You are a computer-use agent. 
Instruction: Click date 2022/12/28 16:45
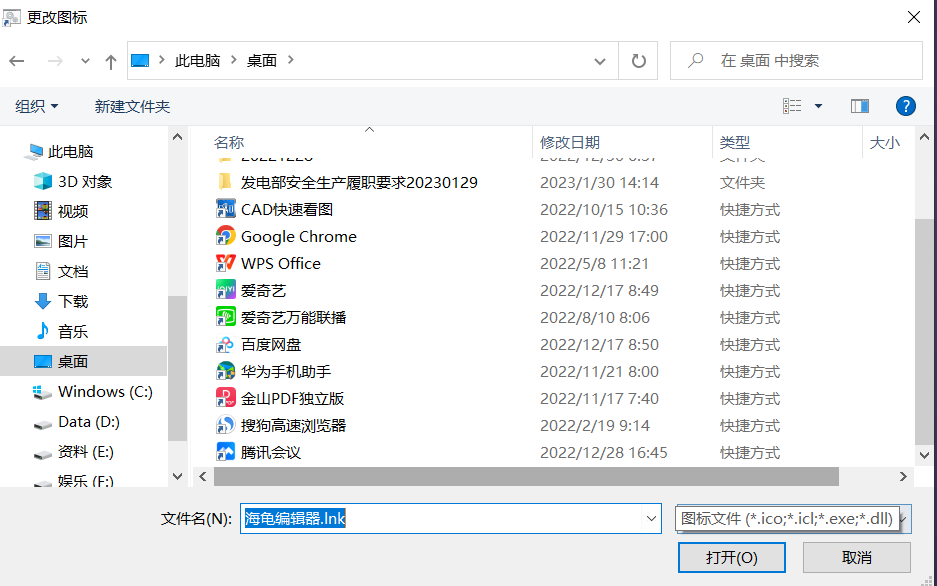click(604, 452)
